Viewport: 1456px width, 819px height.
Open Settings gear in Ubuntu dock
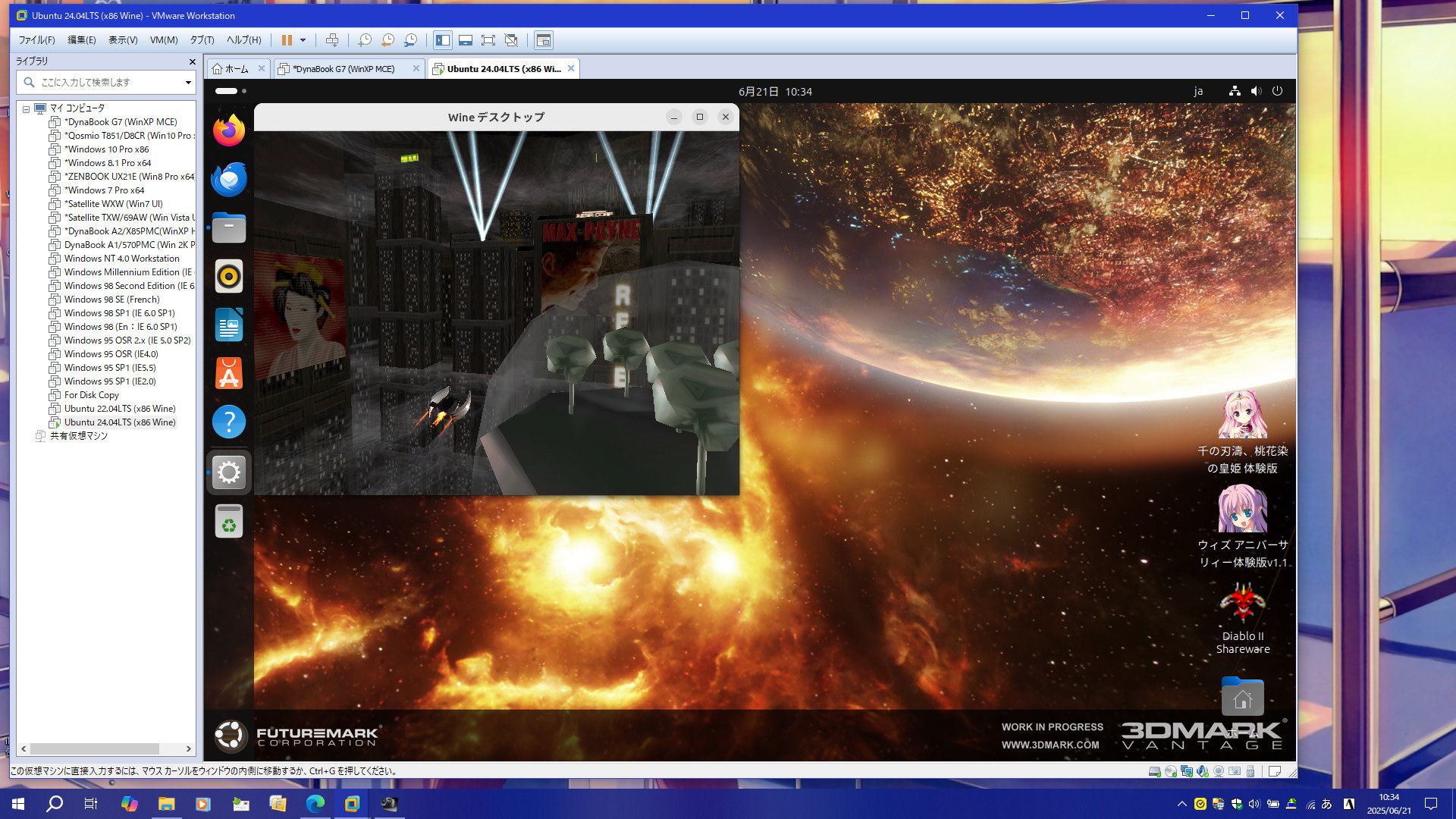coord(229,472)
